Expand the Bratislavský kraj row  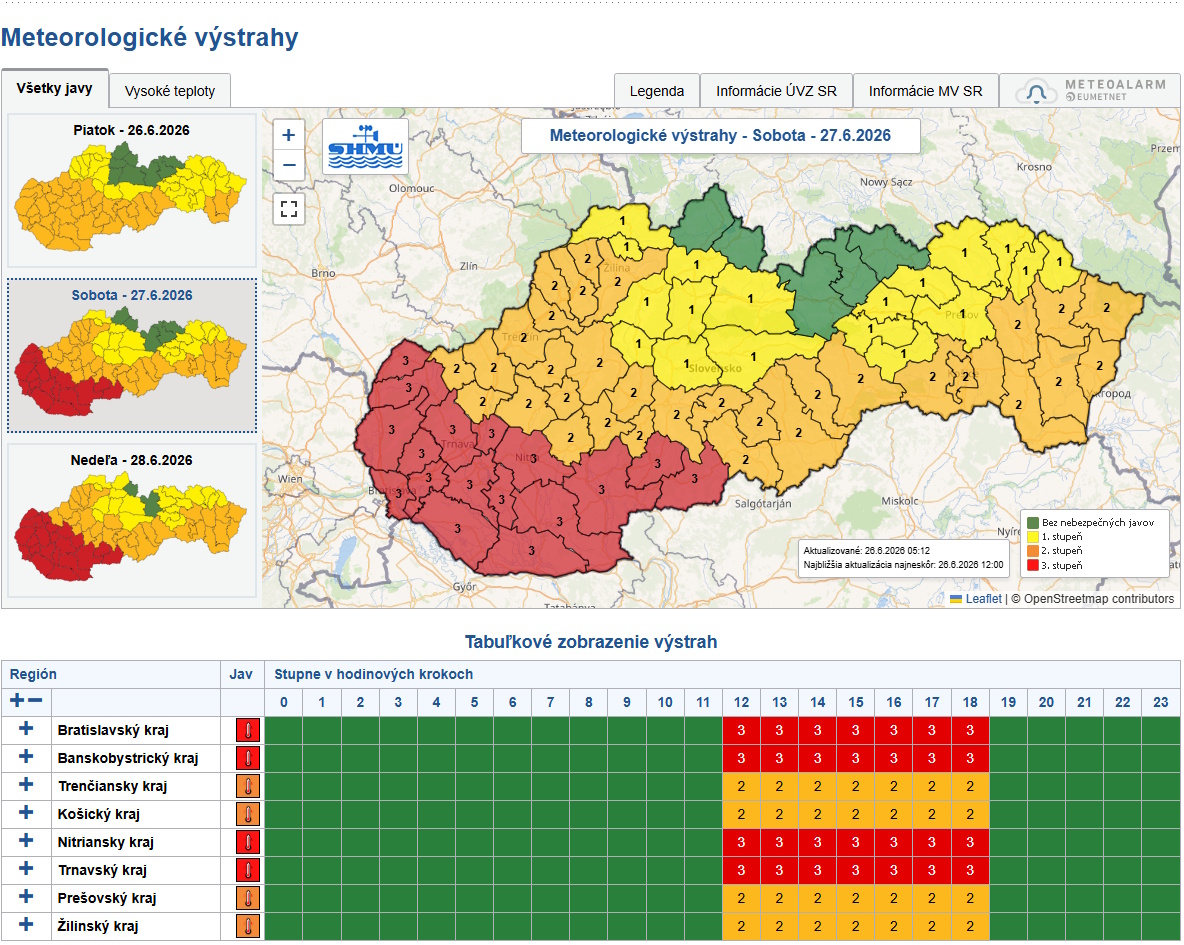26,728
